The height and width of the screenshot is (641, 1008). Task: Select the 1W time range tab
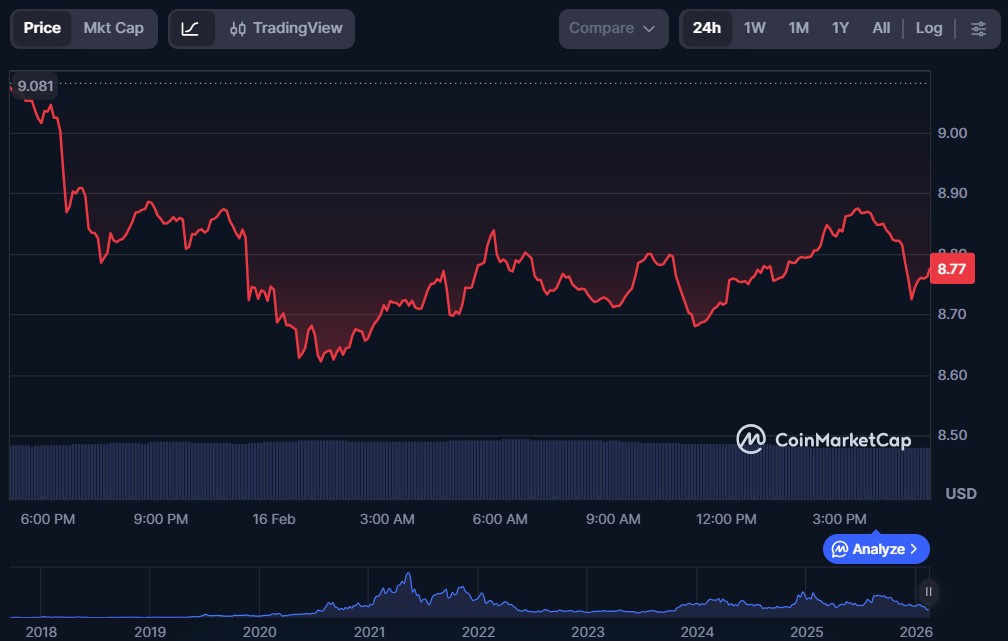tap(755, 28)
